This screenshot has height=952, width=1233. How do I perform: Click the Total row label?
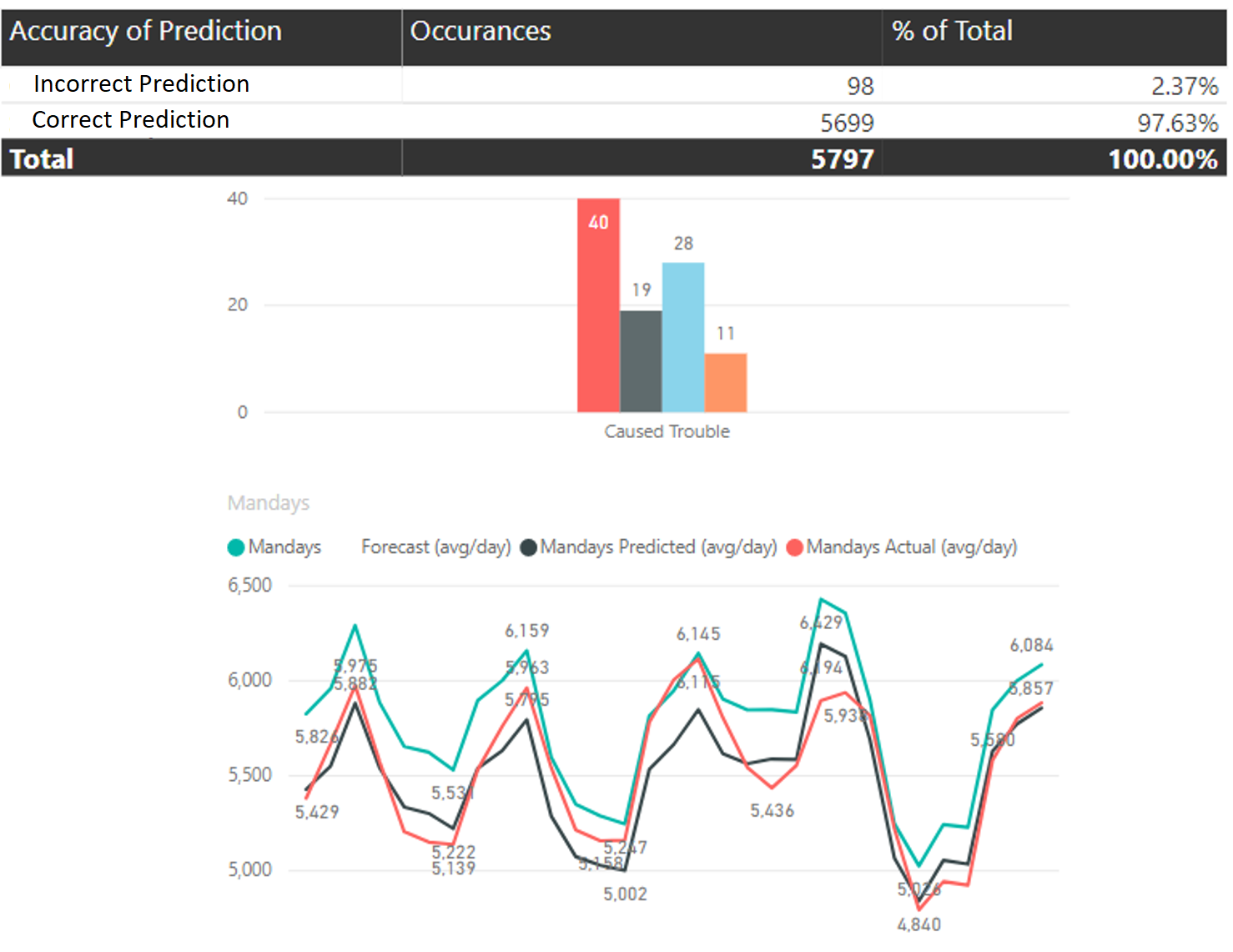point(42,159)
